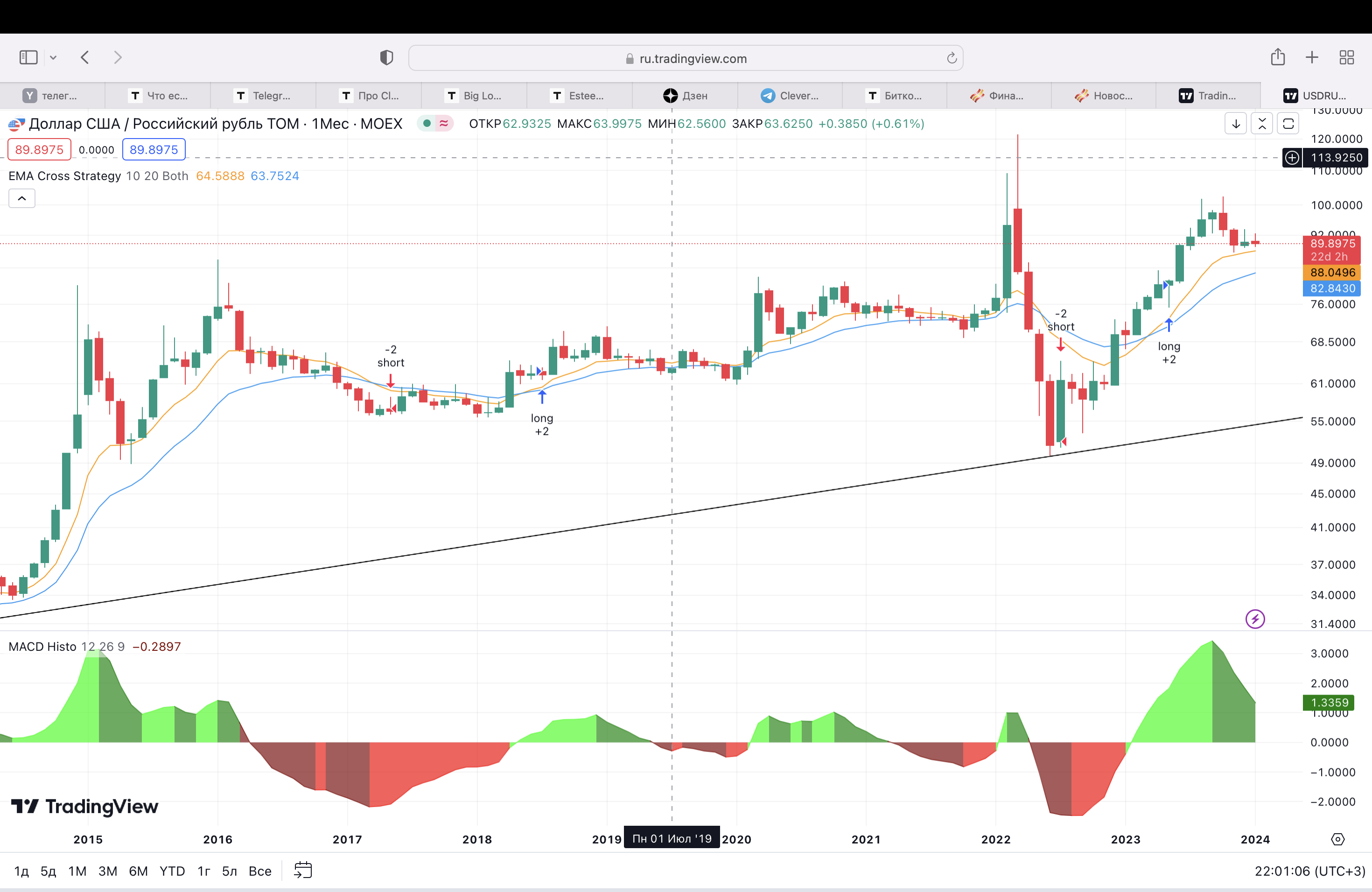1372x892 pixels.
Task: Collapse the indicator legend with the chevron
Action: point(22,199)
